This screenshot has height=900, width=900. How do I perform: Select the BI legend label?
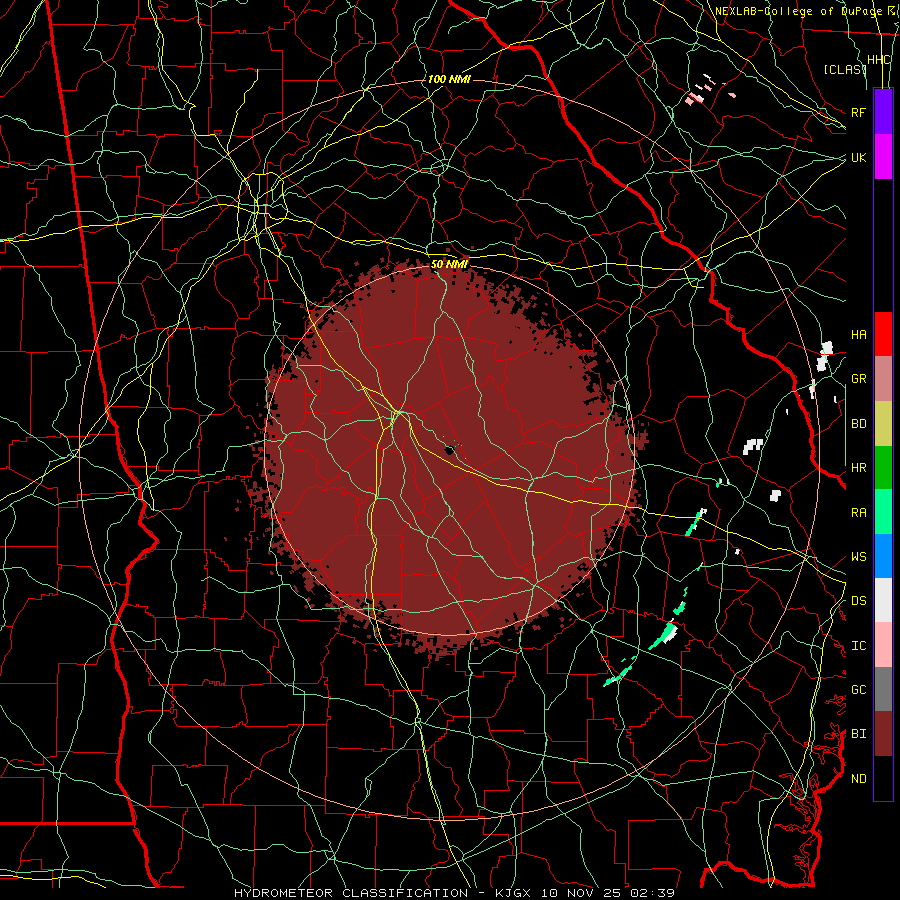[859, 734]
